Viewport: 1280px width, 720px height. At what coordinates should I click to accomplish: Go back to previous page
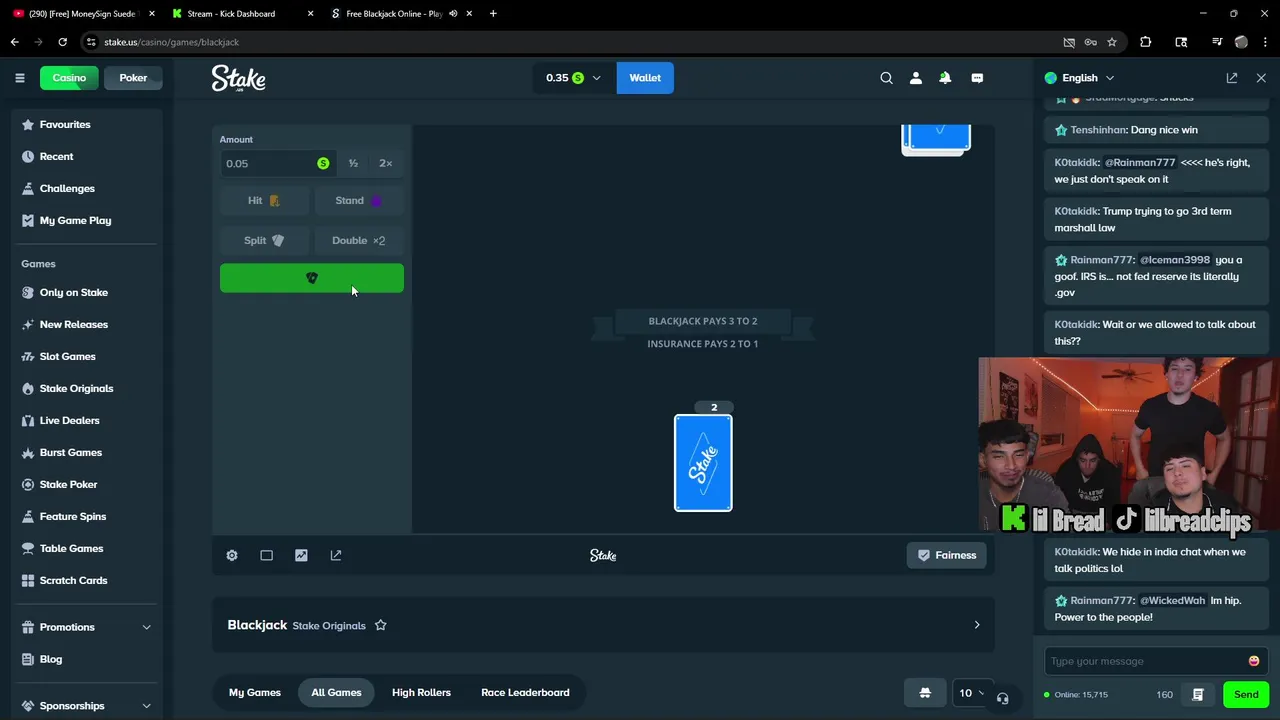click(14, 42)
